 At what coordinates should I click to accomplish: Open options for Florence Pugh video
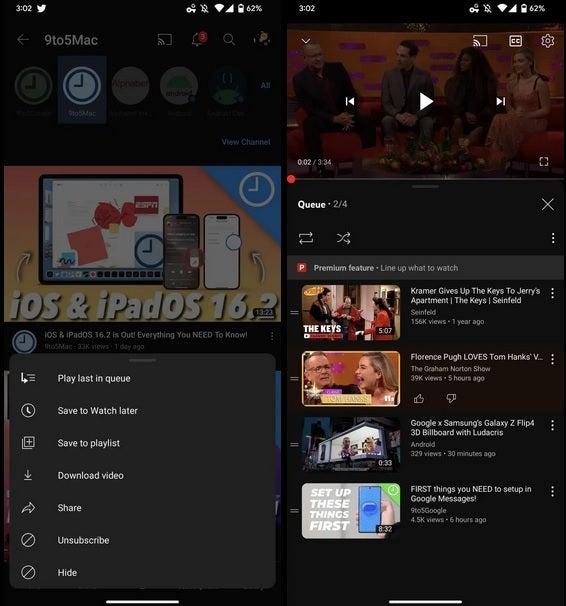click(x=553, y=359)
